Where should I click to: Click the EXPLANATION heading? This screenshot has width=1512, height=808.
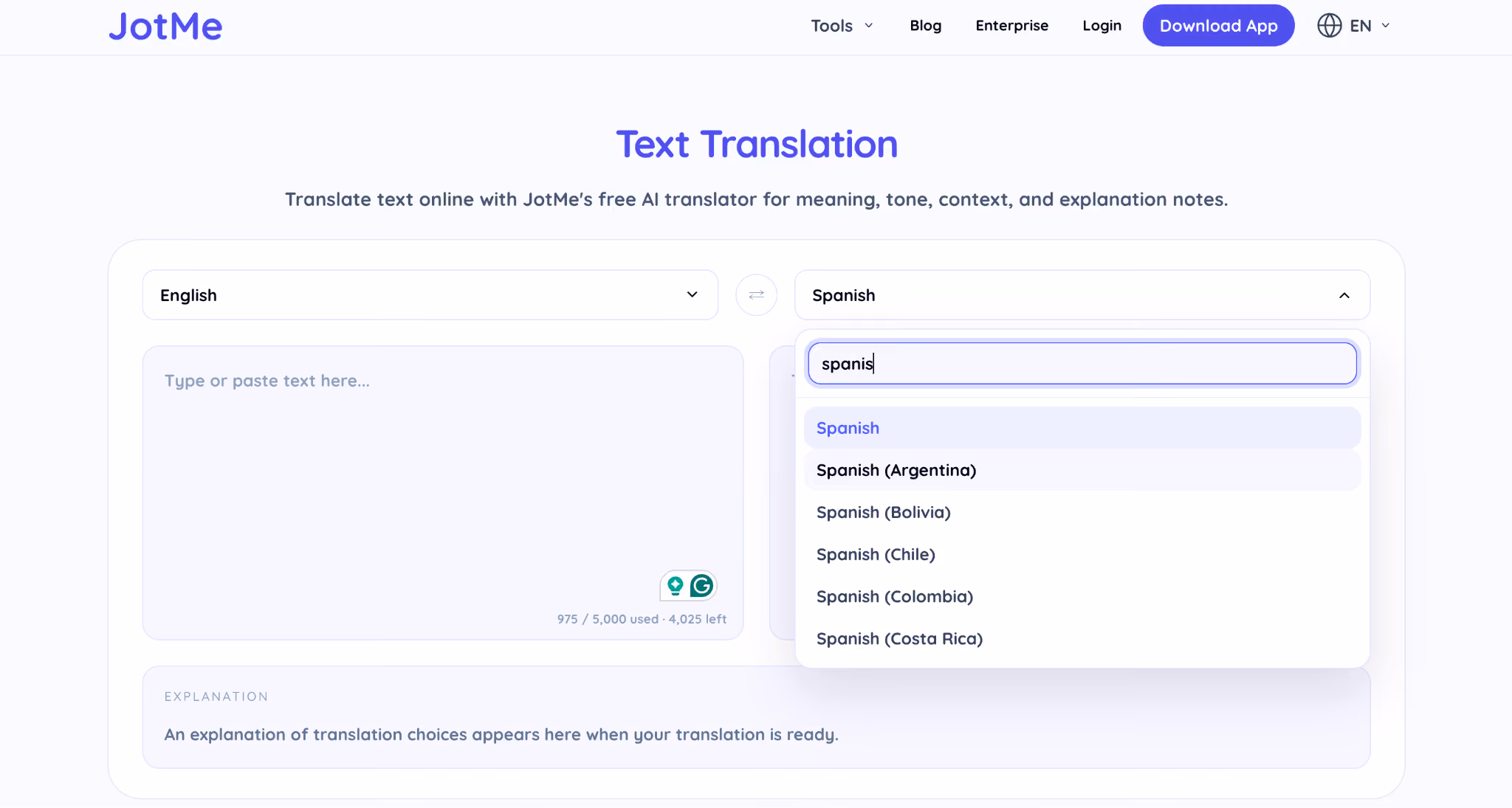click(x=216, y=697)
